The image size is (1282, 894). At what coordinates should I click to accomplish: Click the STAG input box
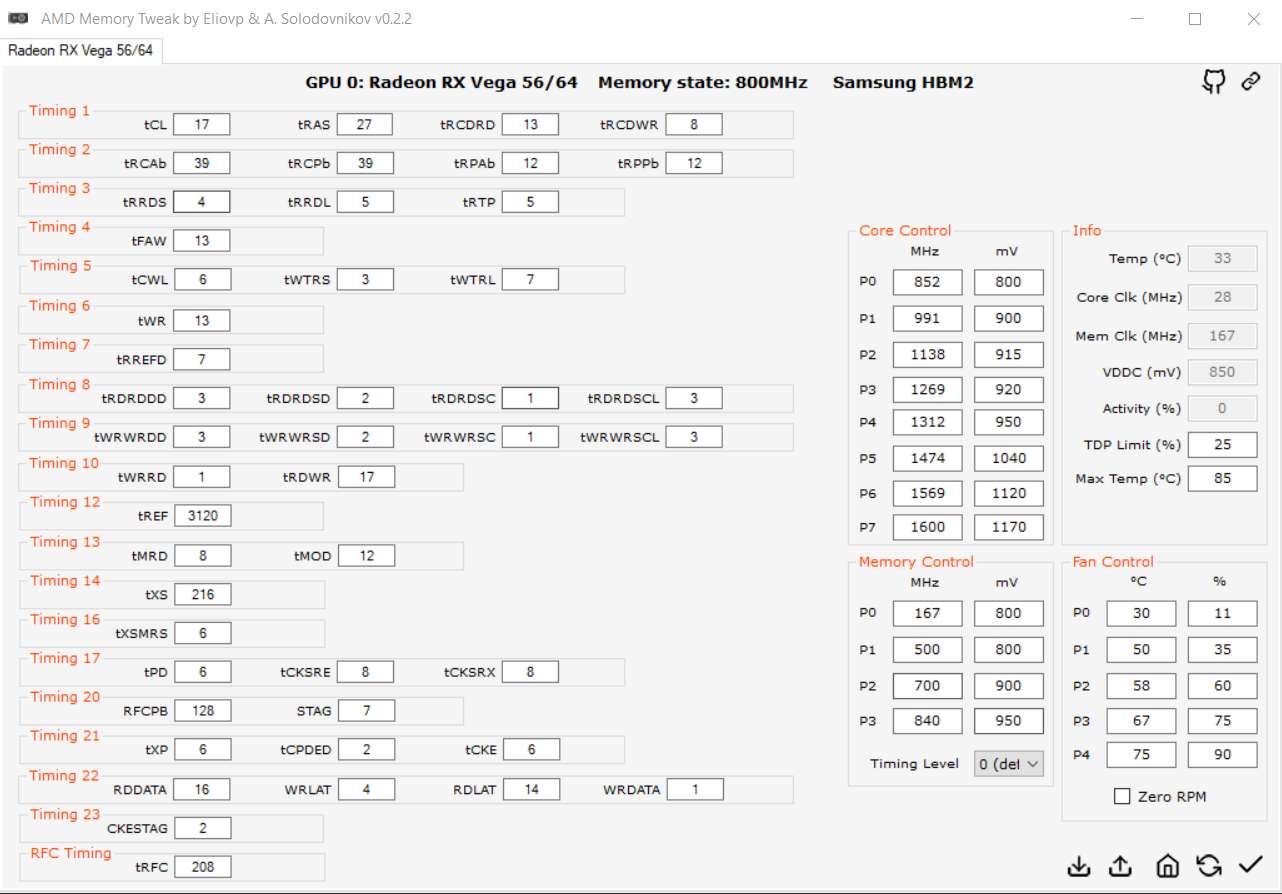click(366, 711)
